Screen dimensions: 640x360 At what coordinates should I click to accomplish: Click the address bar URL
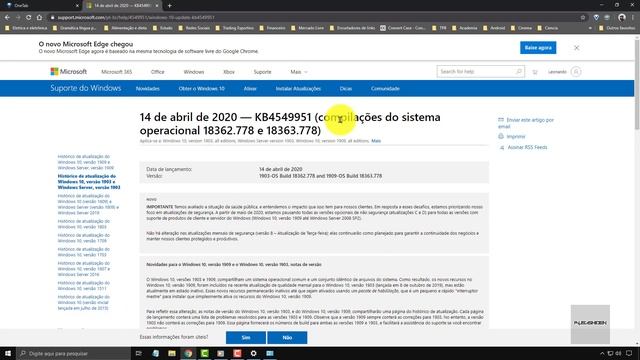pos(136,18)
